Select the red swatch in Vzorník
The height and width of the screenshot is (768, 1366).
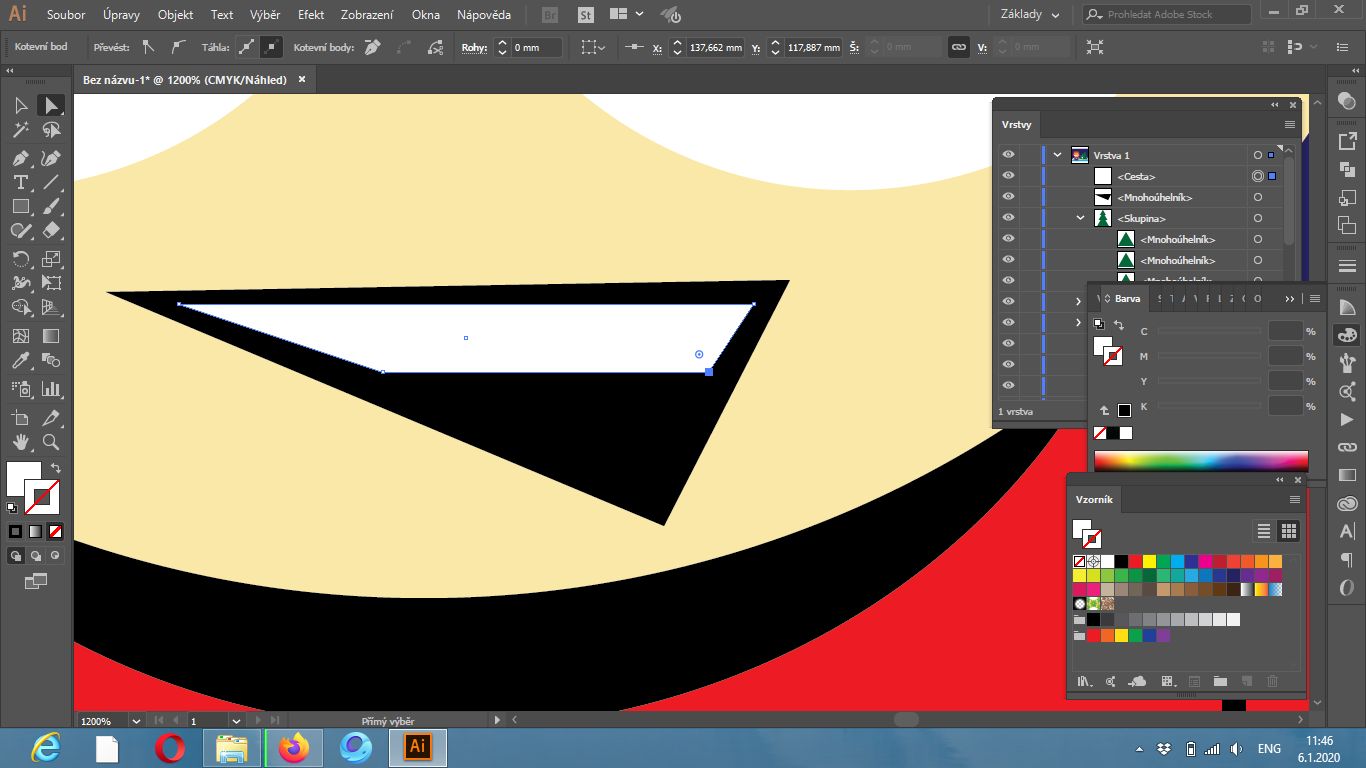[x=1134, y=561]
